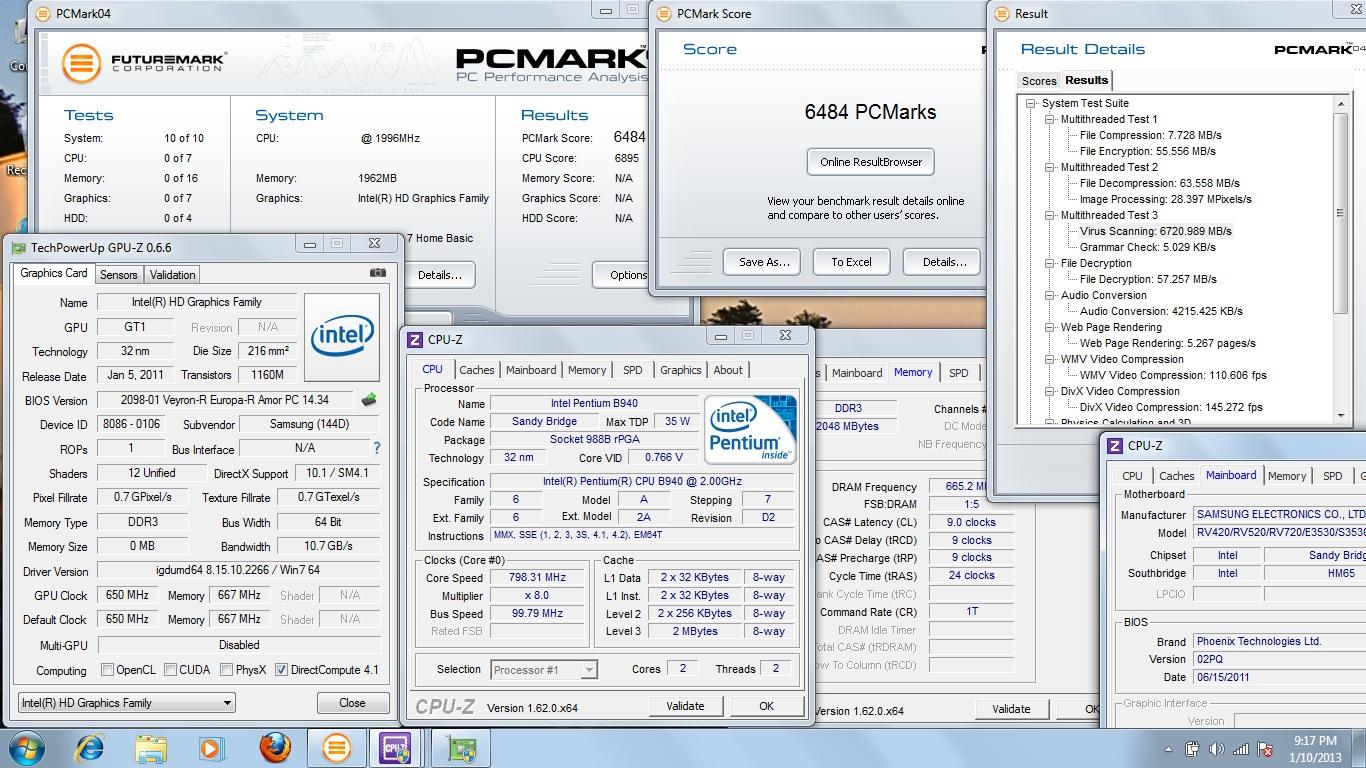Click Details... button in the PCMark04 window
This screenshot has height=768, width=1366.
point(440,275)
